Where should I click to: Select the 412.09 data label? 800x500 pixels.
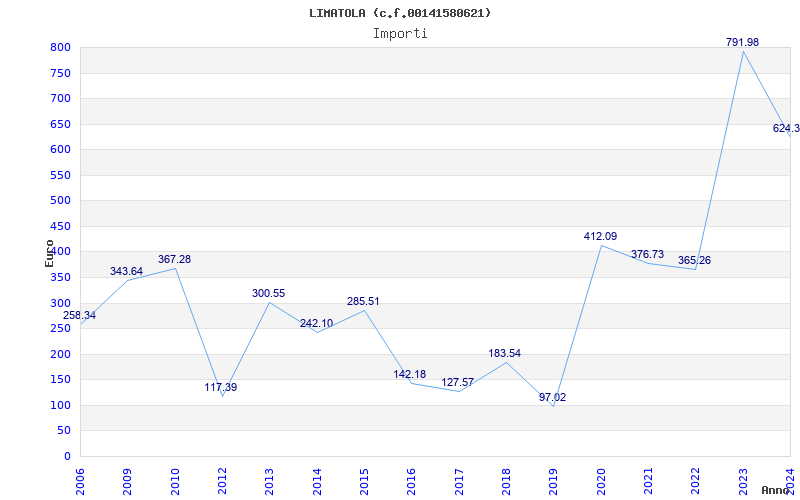[x=601, y=236]
